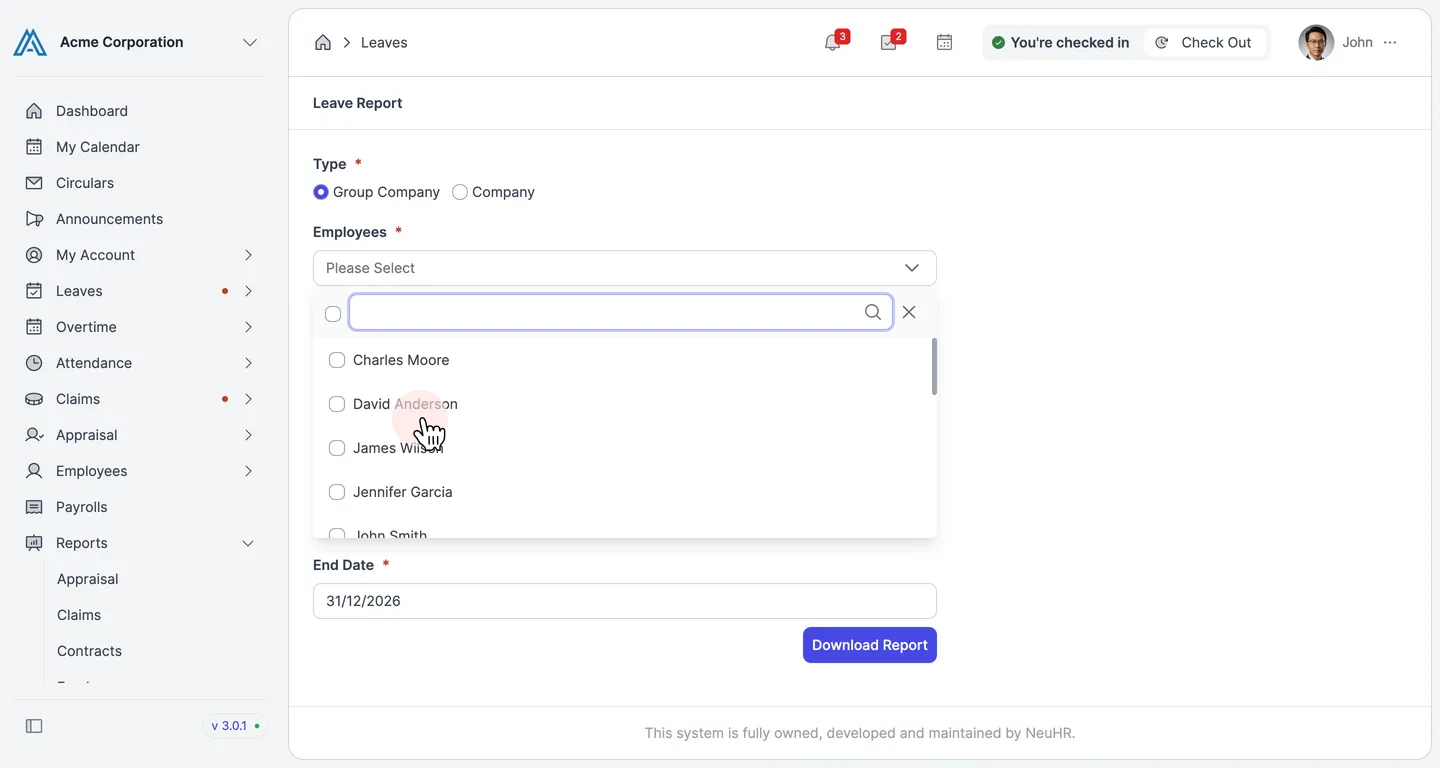Screen dimensions: 1440x768
Task: Focus the employee search input field
Action: click(620, 312)
